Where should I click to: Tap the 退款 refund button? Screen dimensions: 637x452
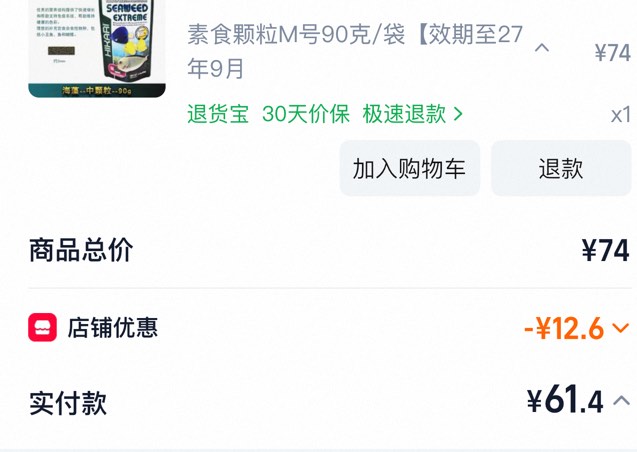point(561,168)
